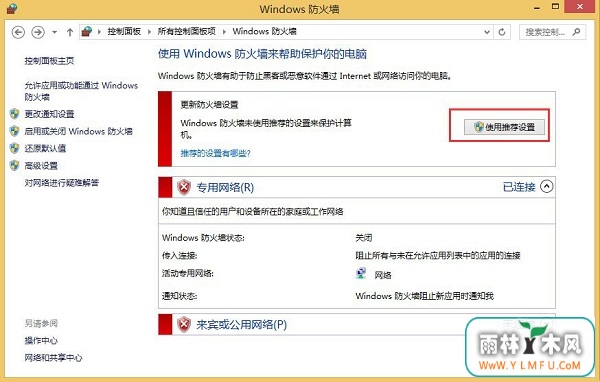Open 推荐的设置有哪些? help link
The width and height of the screenshot is (600, 382).
(215, 153)
